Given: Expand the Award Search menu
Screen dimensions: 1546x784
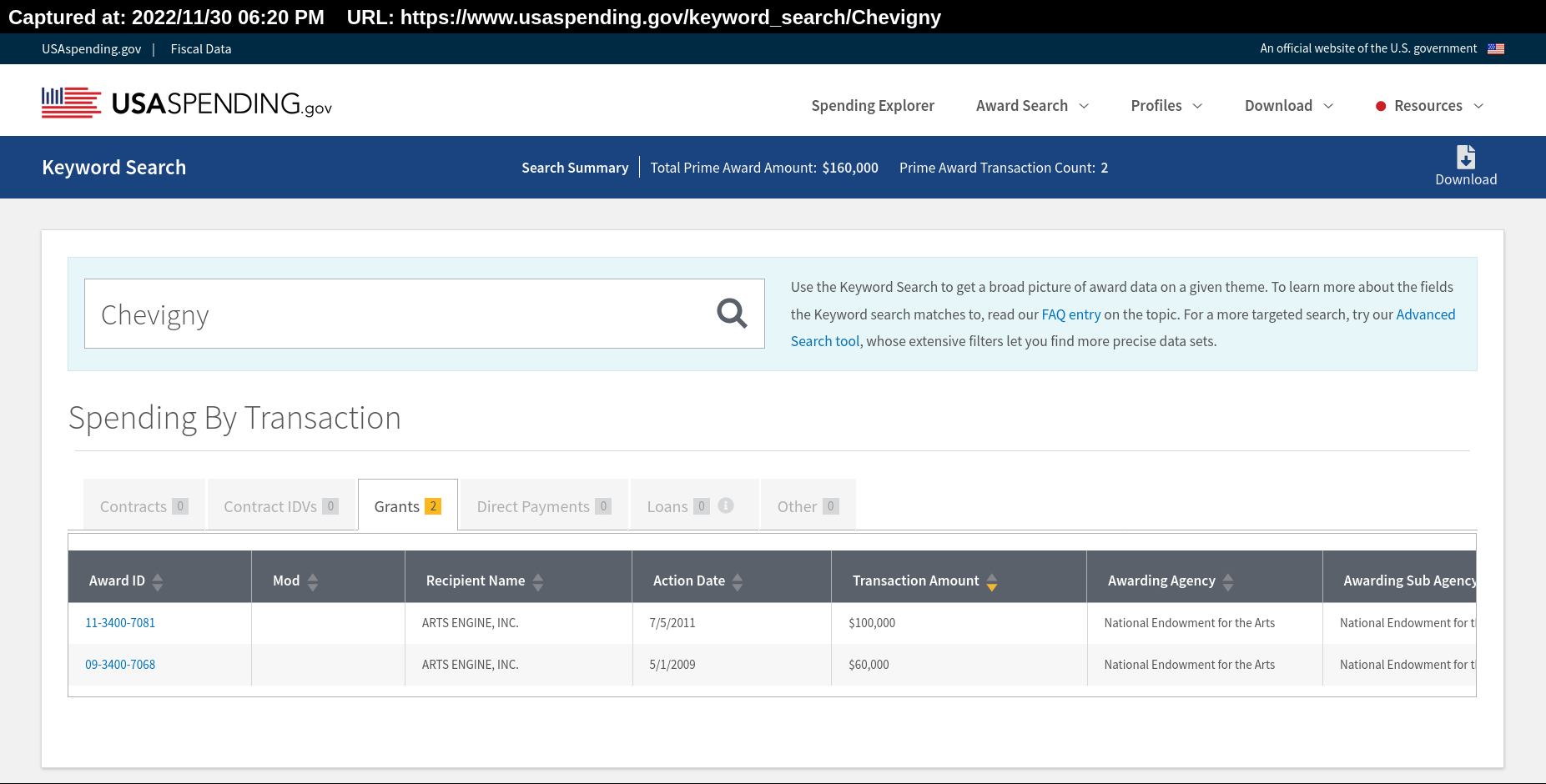Looking at the screenshot, I should point(1032,106).
